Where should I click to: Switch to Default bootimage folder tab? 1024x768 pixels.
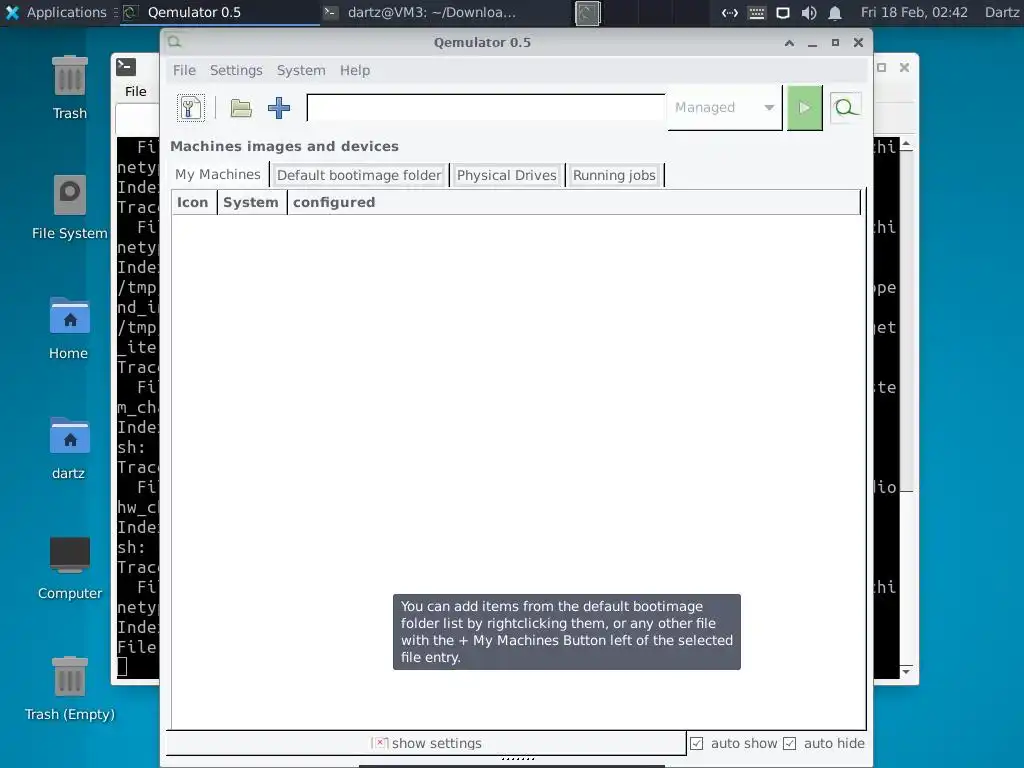coord(359,175)
